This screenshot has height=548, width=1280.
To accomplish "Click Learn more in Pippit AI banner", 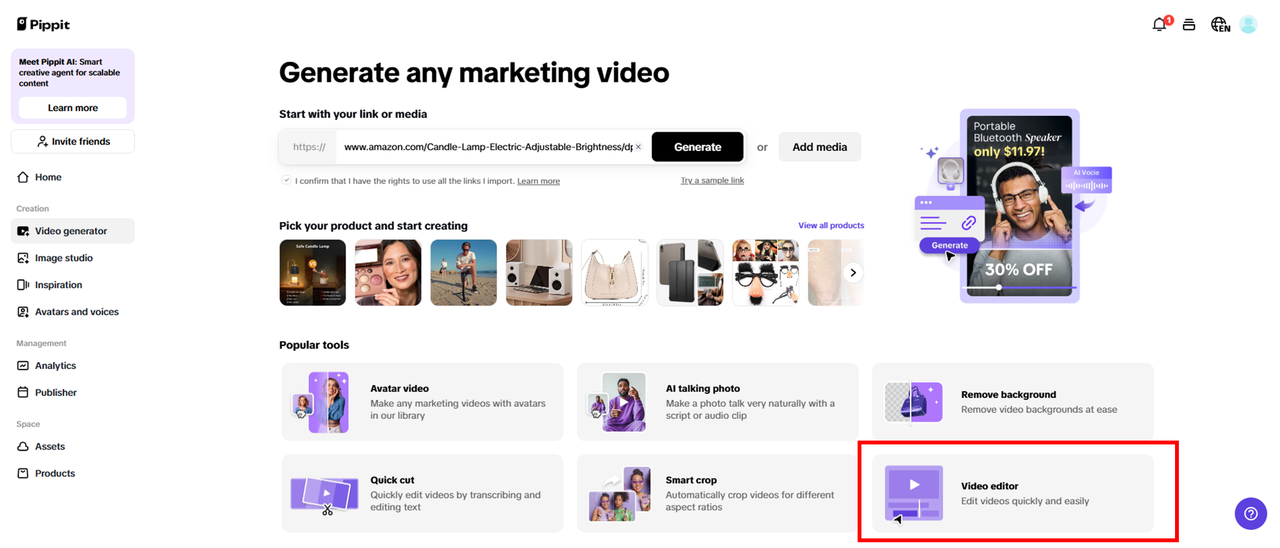I will point(73,108).
